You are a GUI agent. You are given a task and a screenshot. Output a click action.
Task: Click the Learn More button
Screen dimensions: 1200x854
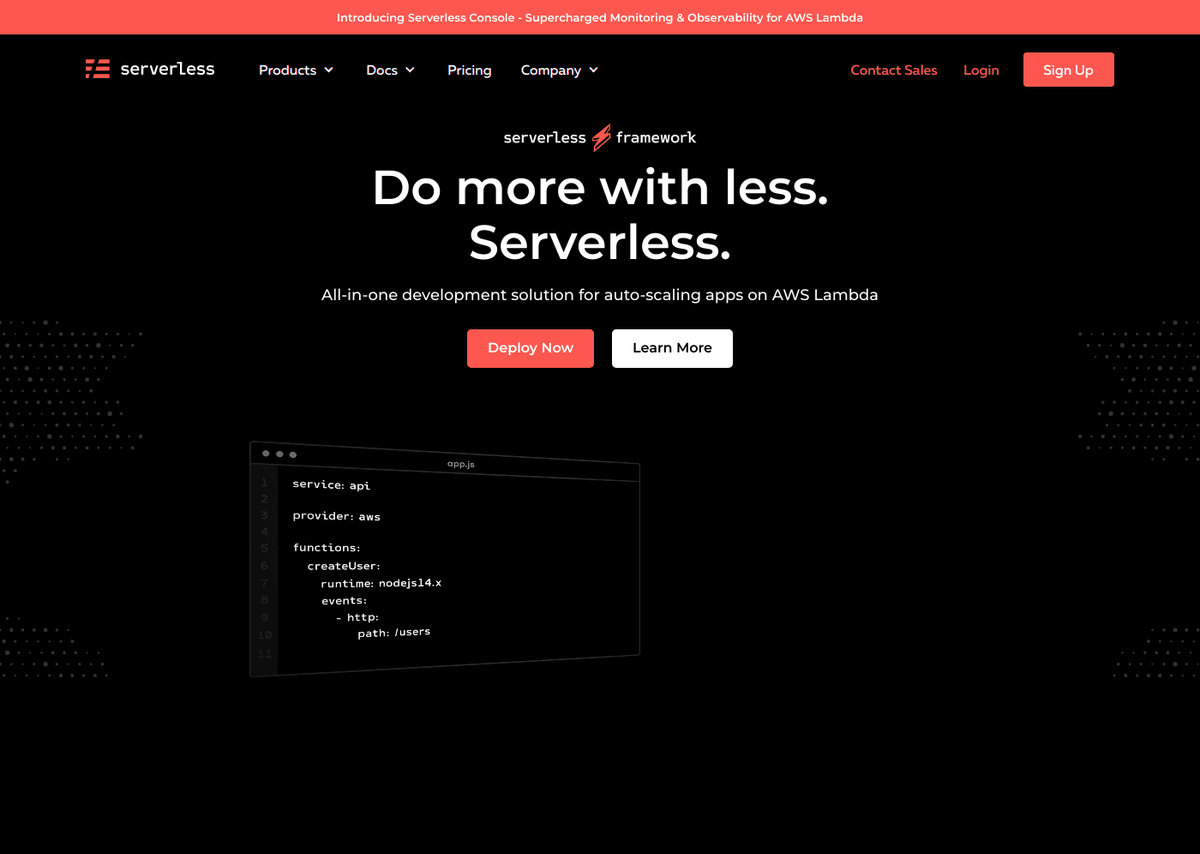click(x=672, y=348)
